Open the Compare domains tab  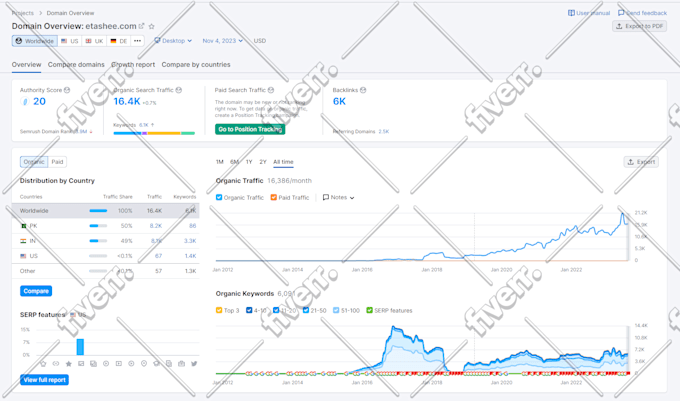[x=76, y=65]
